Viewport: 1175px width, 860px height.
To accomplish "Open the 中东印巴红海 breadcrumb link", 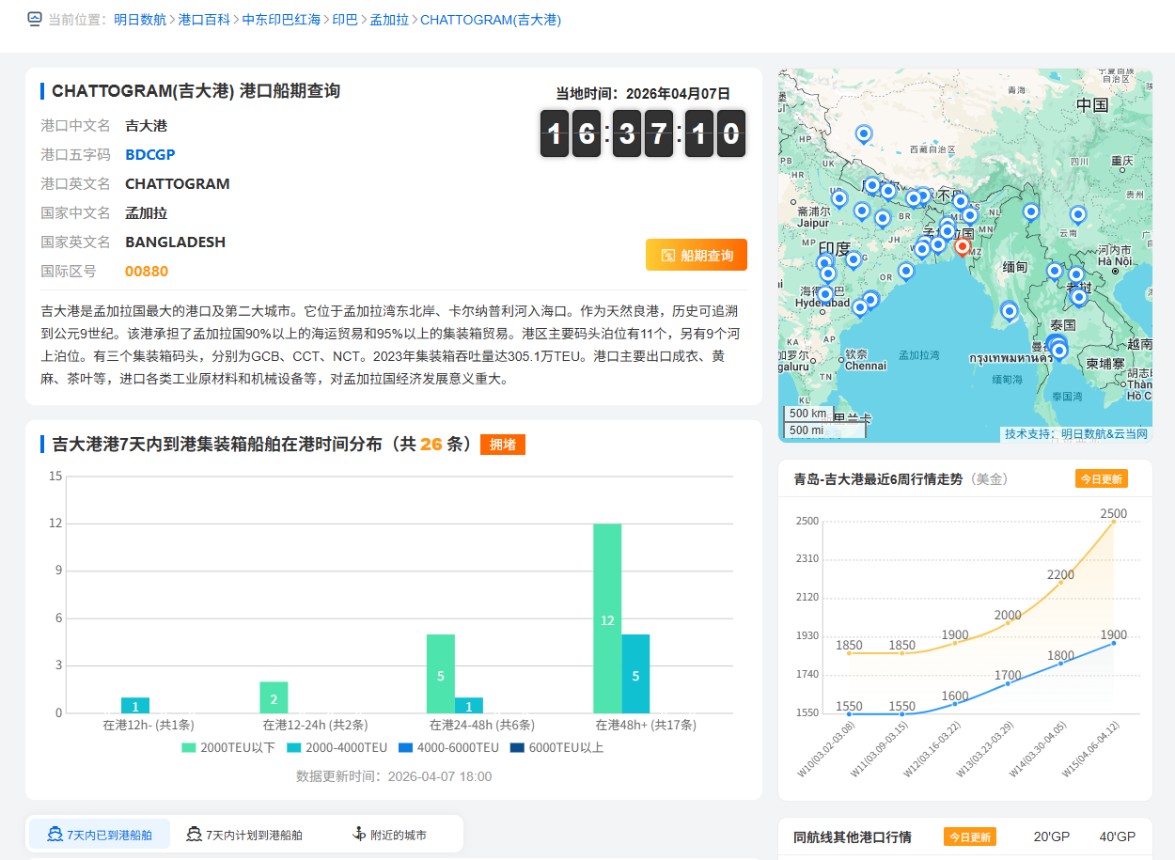I will [x=280, y=20].
